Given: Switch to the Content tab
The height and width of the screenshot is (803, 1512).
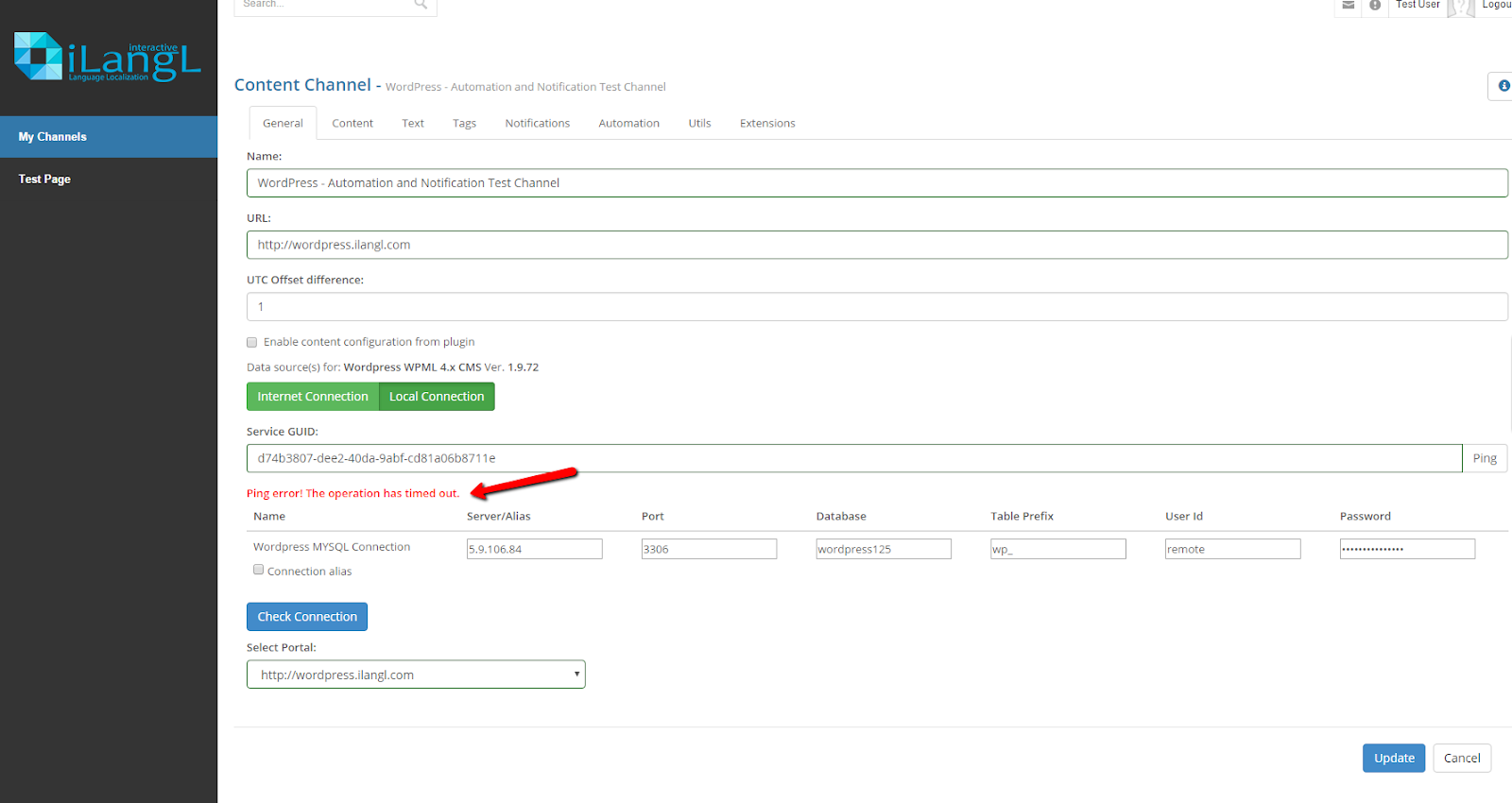Looking at the screenshot, I should click(x=352, y=123).
